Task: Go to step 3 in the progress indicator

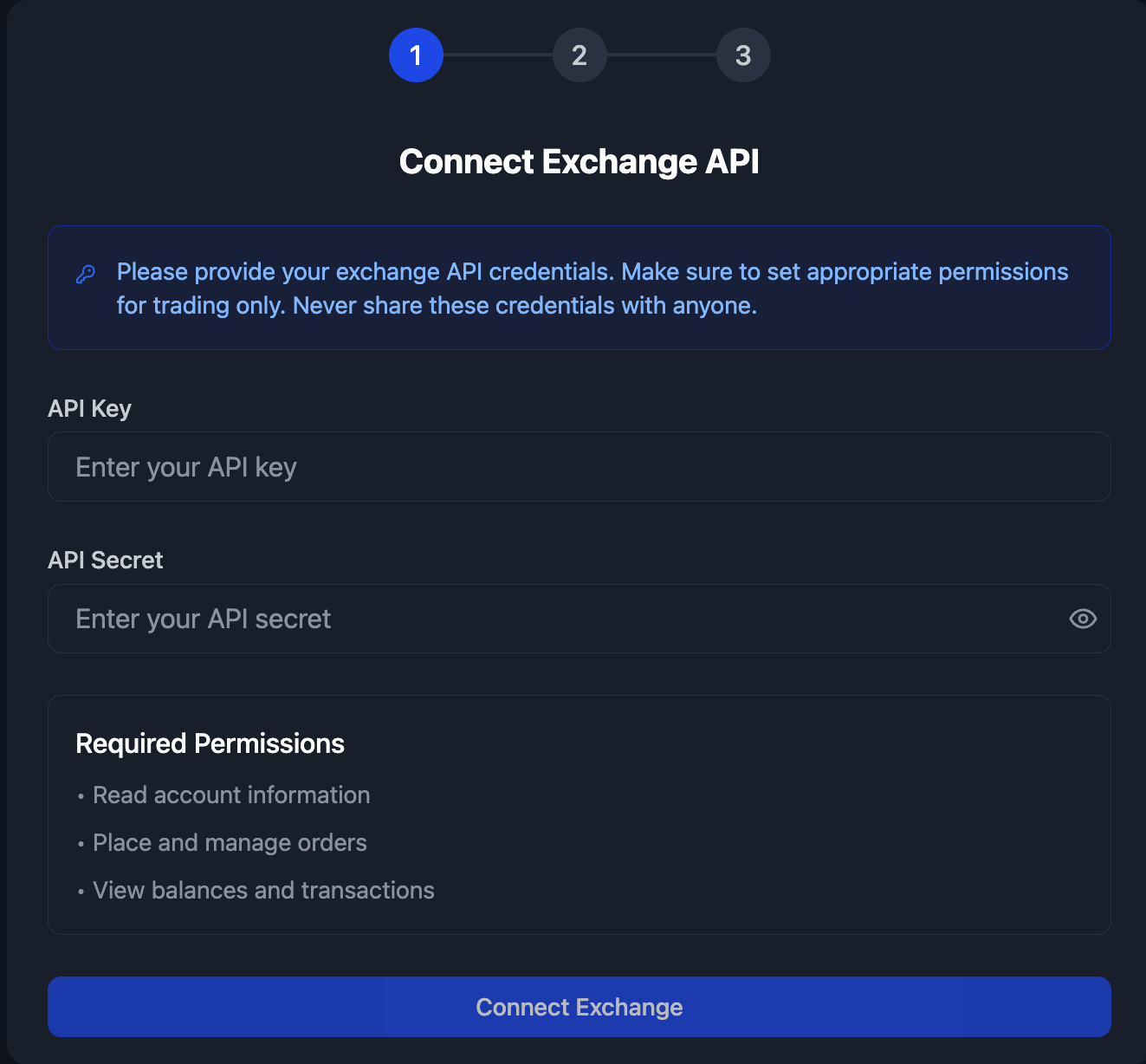Action: (x=743, y=55)
